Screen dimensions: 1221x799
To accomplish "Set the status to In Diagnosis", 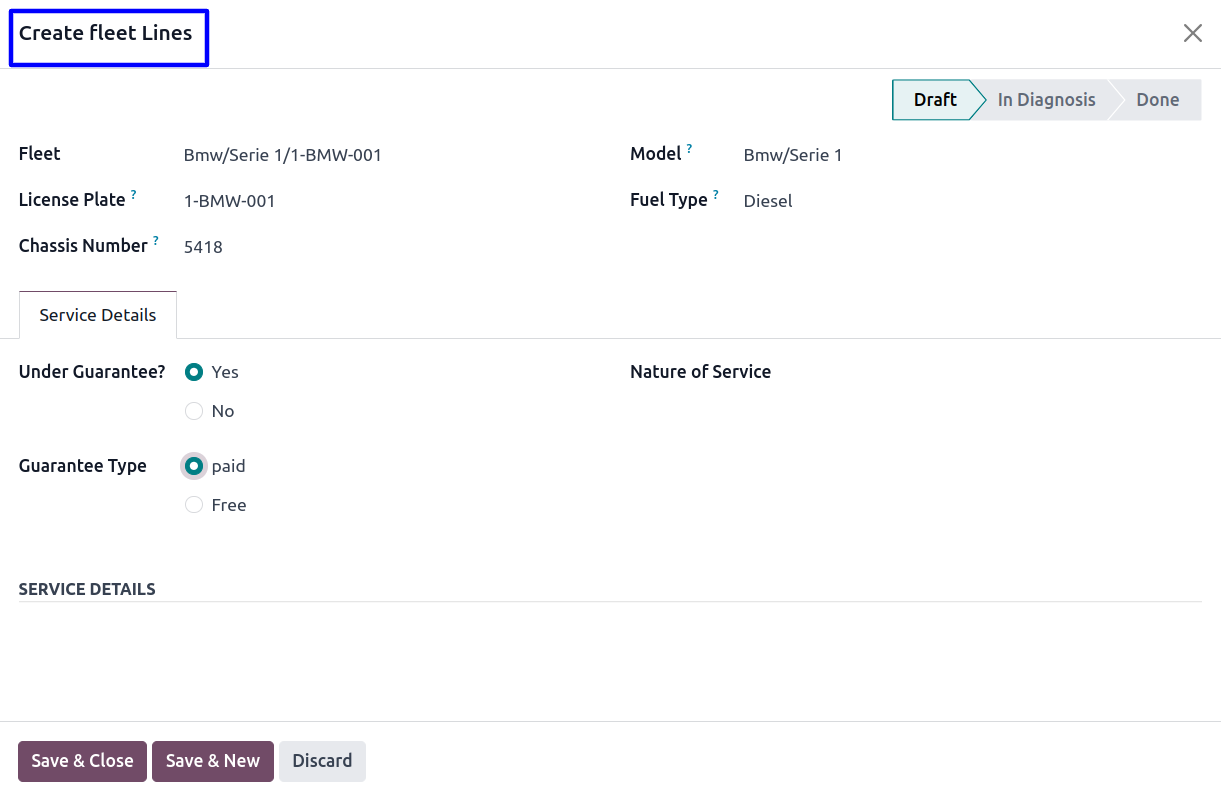I will point(1046,100).
